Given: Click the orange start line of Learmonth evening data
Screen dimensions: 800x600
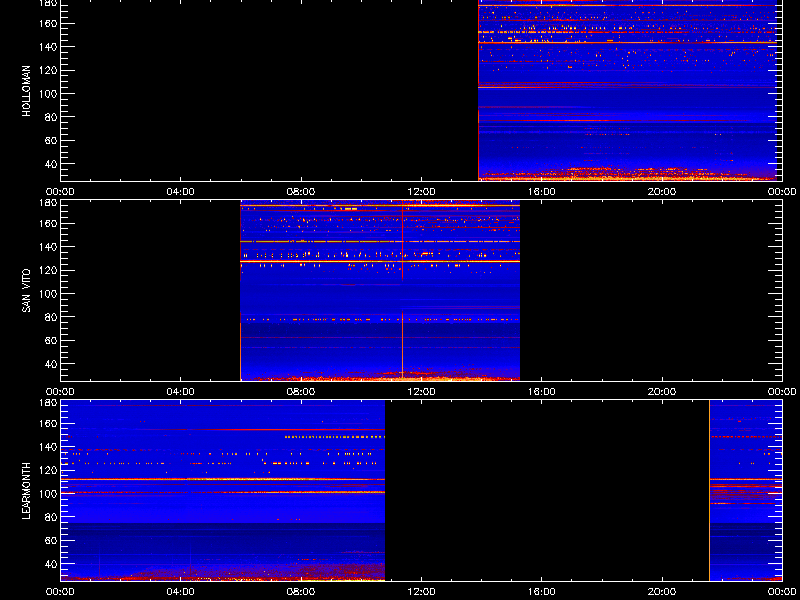Looking at the screenshot, I should [710, 491].
